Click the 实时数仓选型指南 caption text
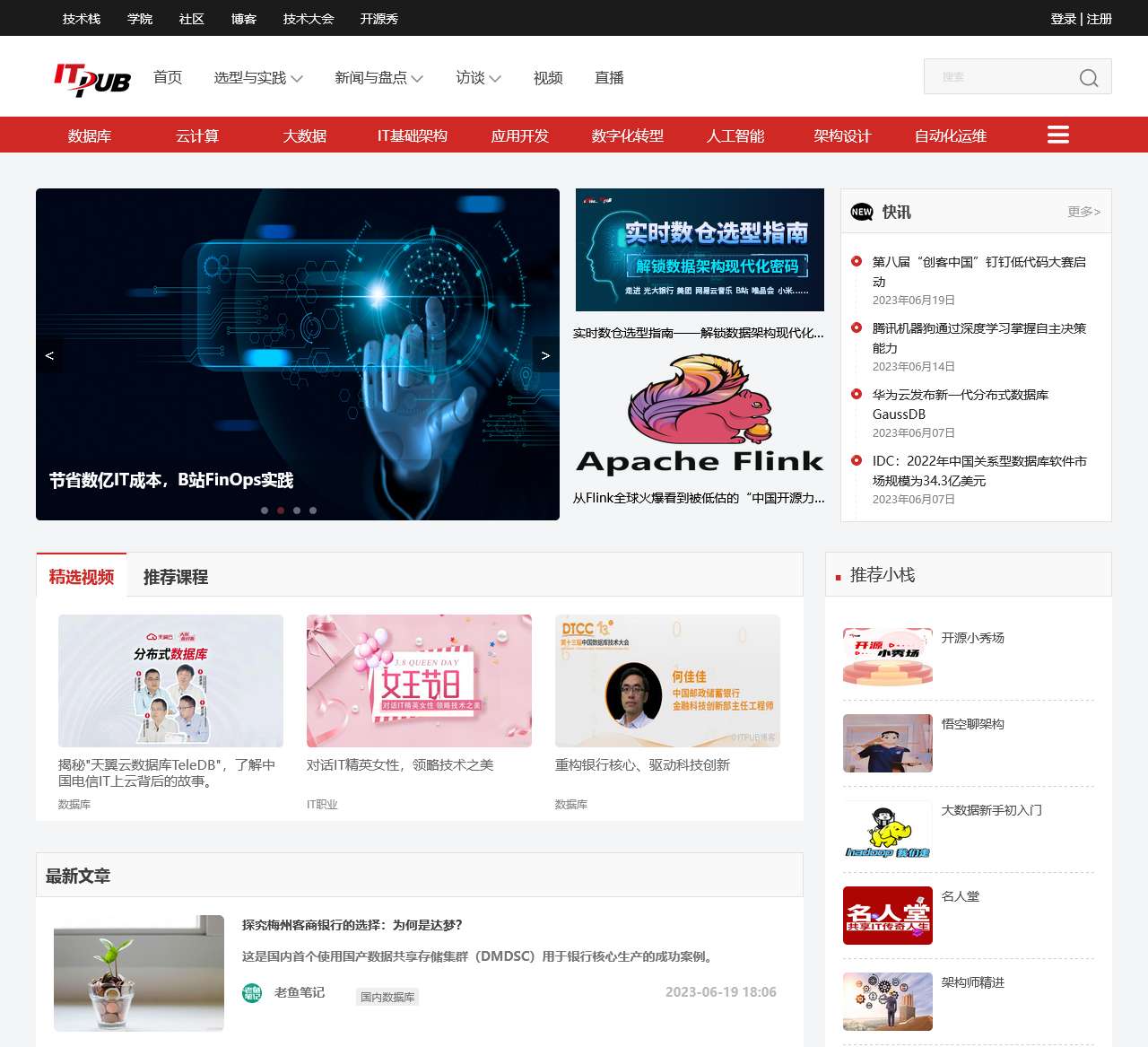Viewport: 1148px width, 1047px height. (x=699, y=333)
